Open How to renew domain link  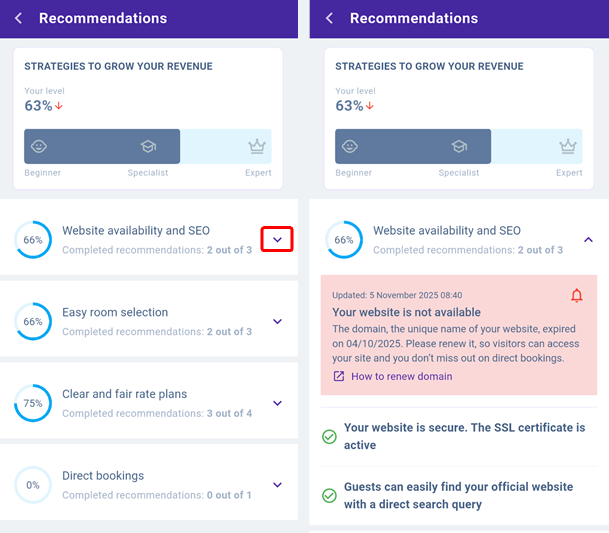(x=401, y=377)
